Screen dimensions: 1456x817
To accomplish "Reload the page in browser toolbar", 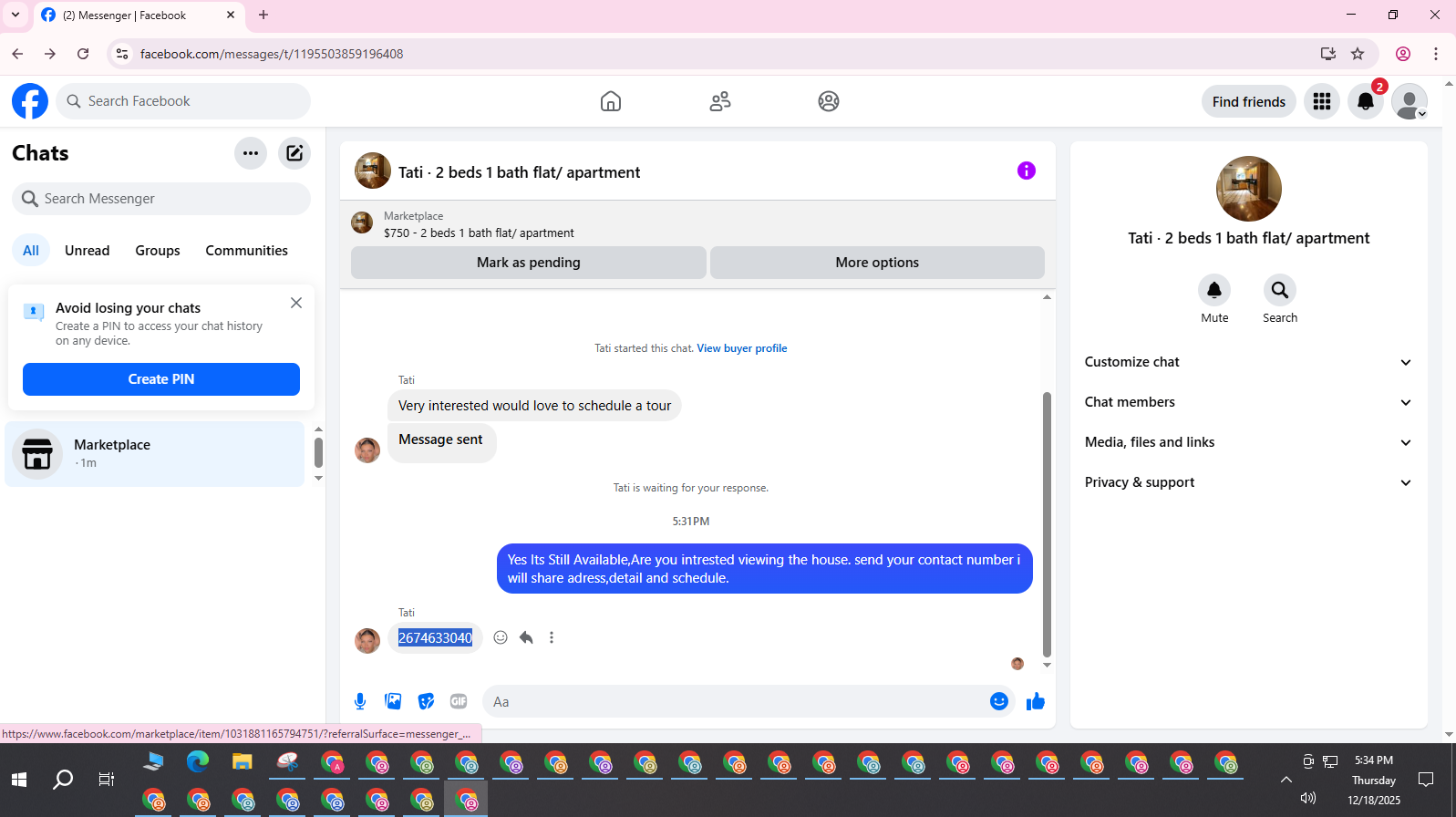I will (x=83, y=54).
